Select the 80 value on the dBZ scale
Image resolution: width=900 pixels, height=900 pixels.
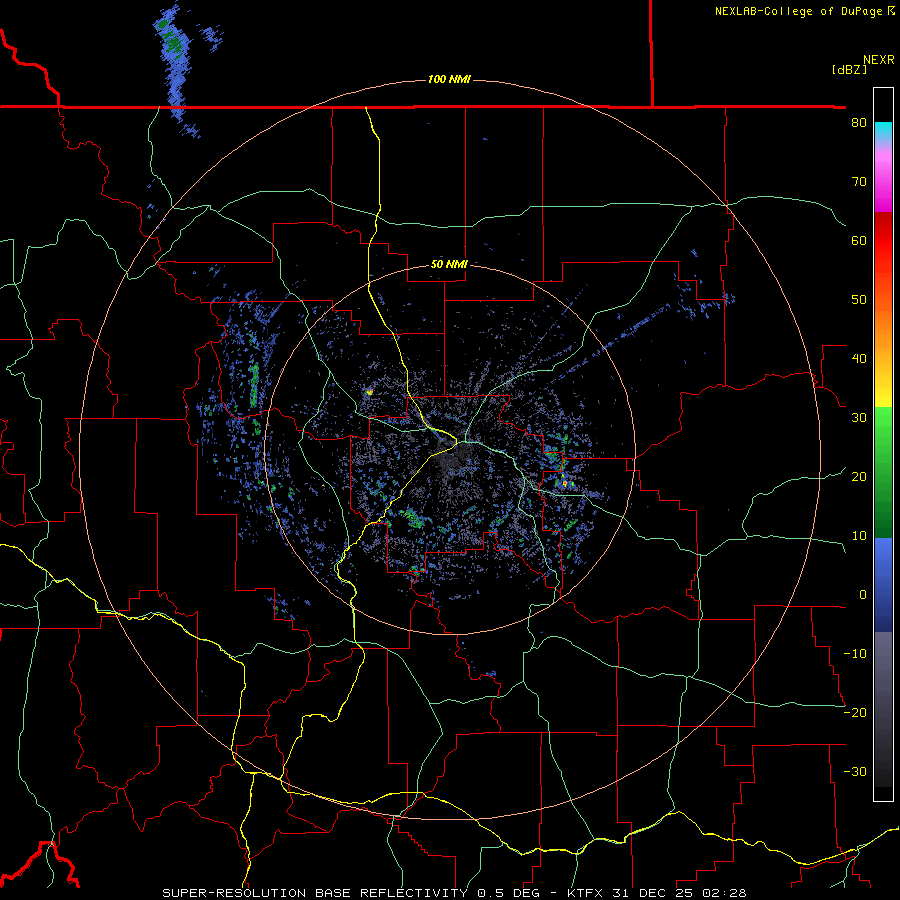tap(859, 123)
